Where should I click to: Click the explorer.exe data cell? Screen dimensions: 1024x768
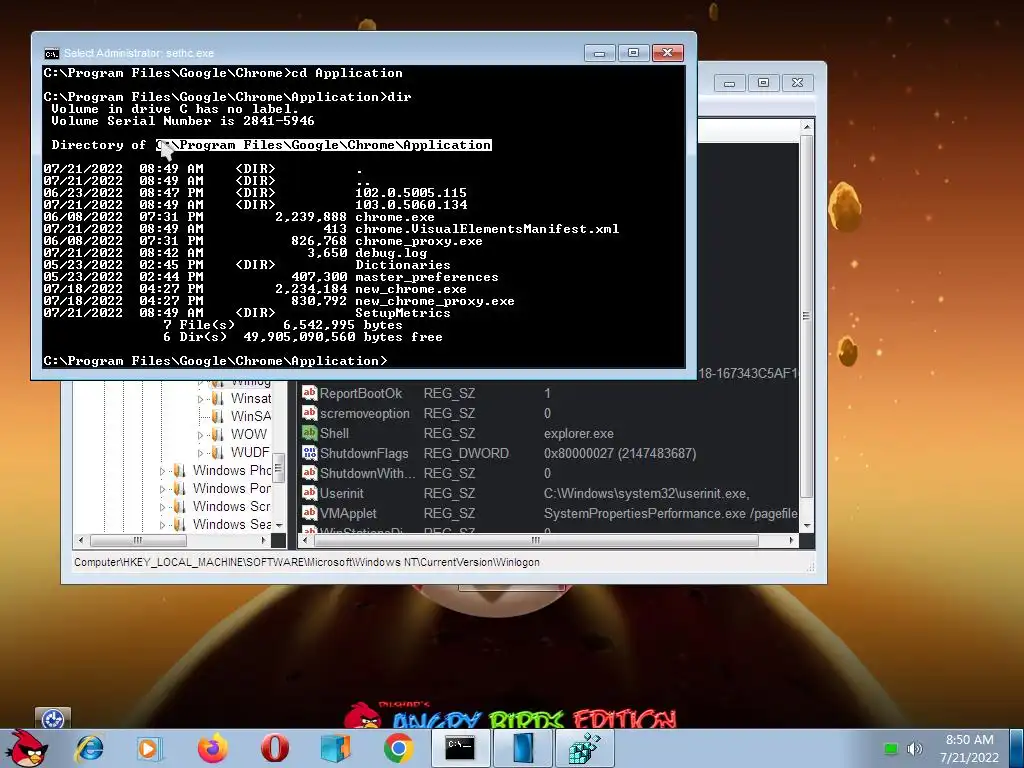[x=579, y=434]
